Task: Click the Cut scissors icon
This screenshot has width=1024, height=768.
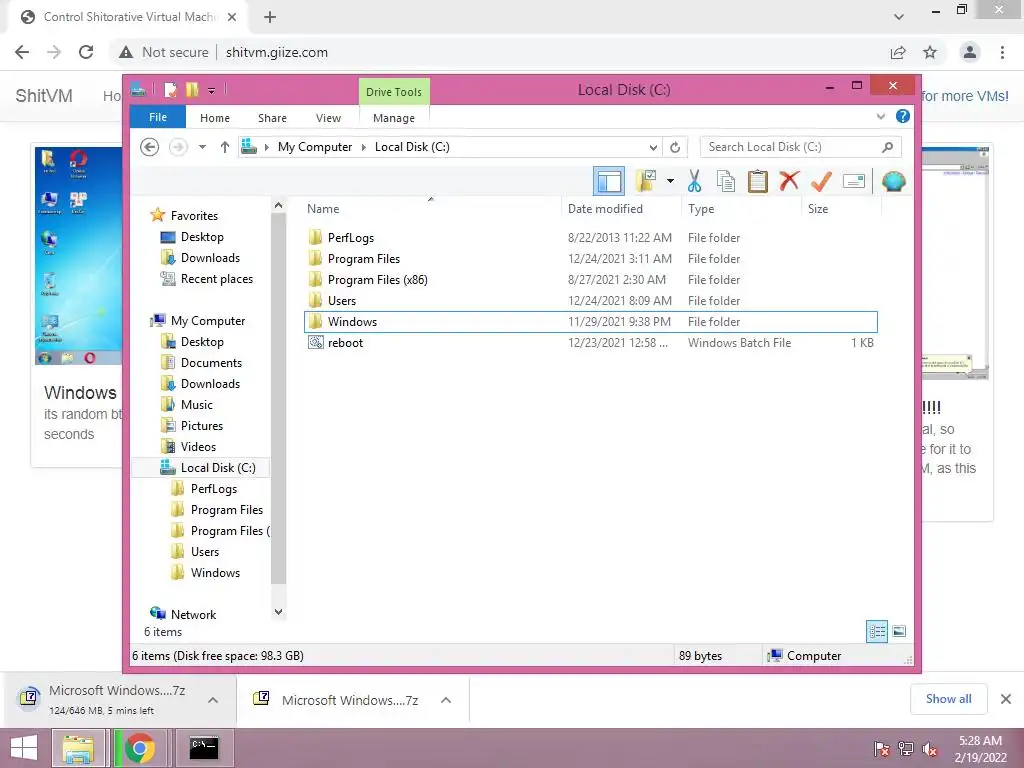Action: [694, 181]
